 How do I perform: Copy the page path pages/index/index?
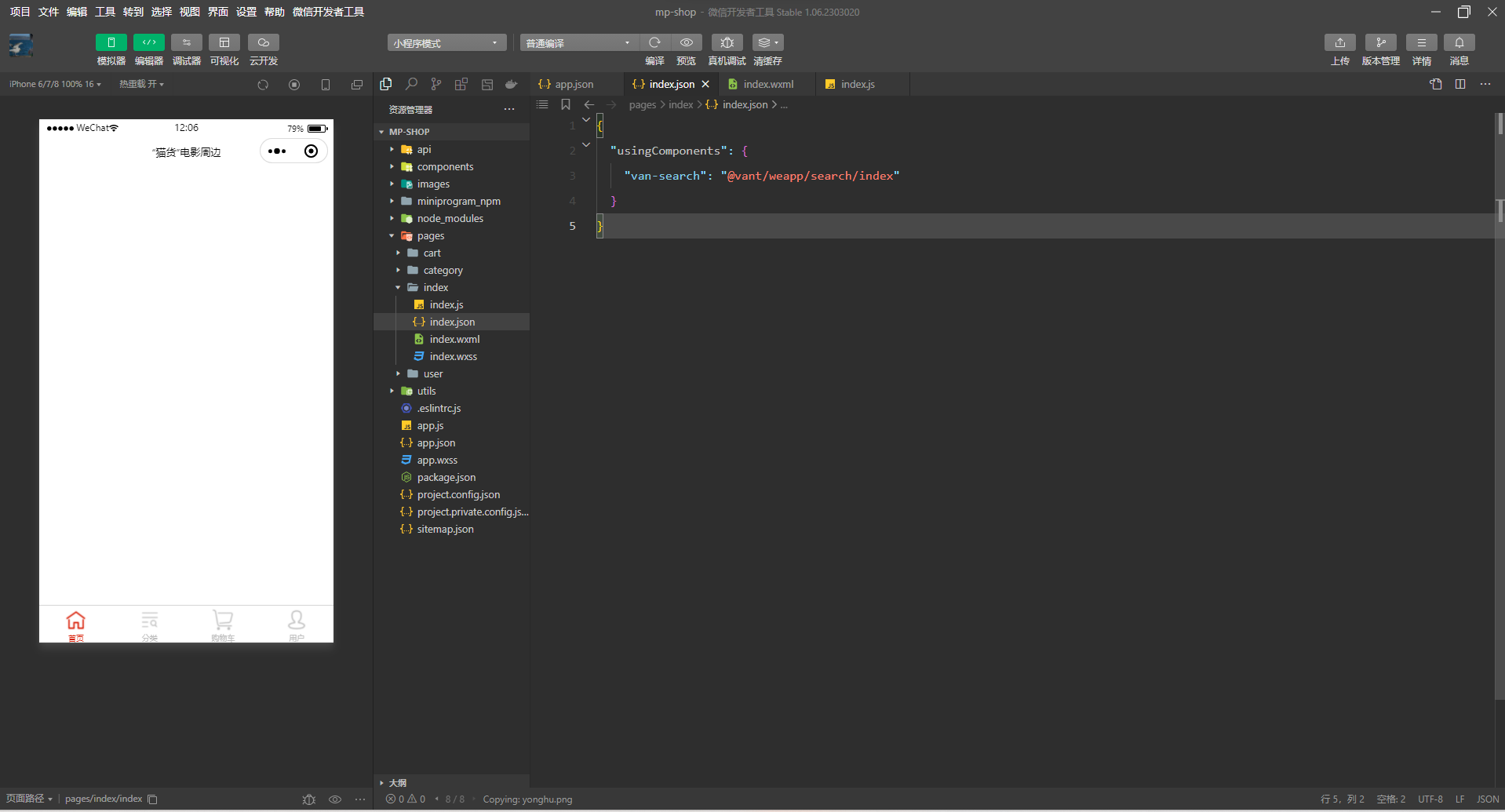(x=153, y=799)
